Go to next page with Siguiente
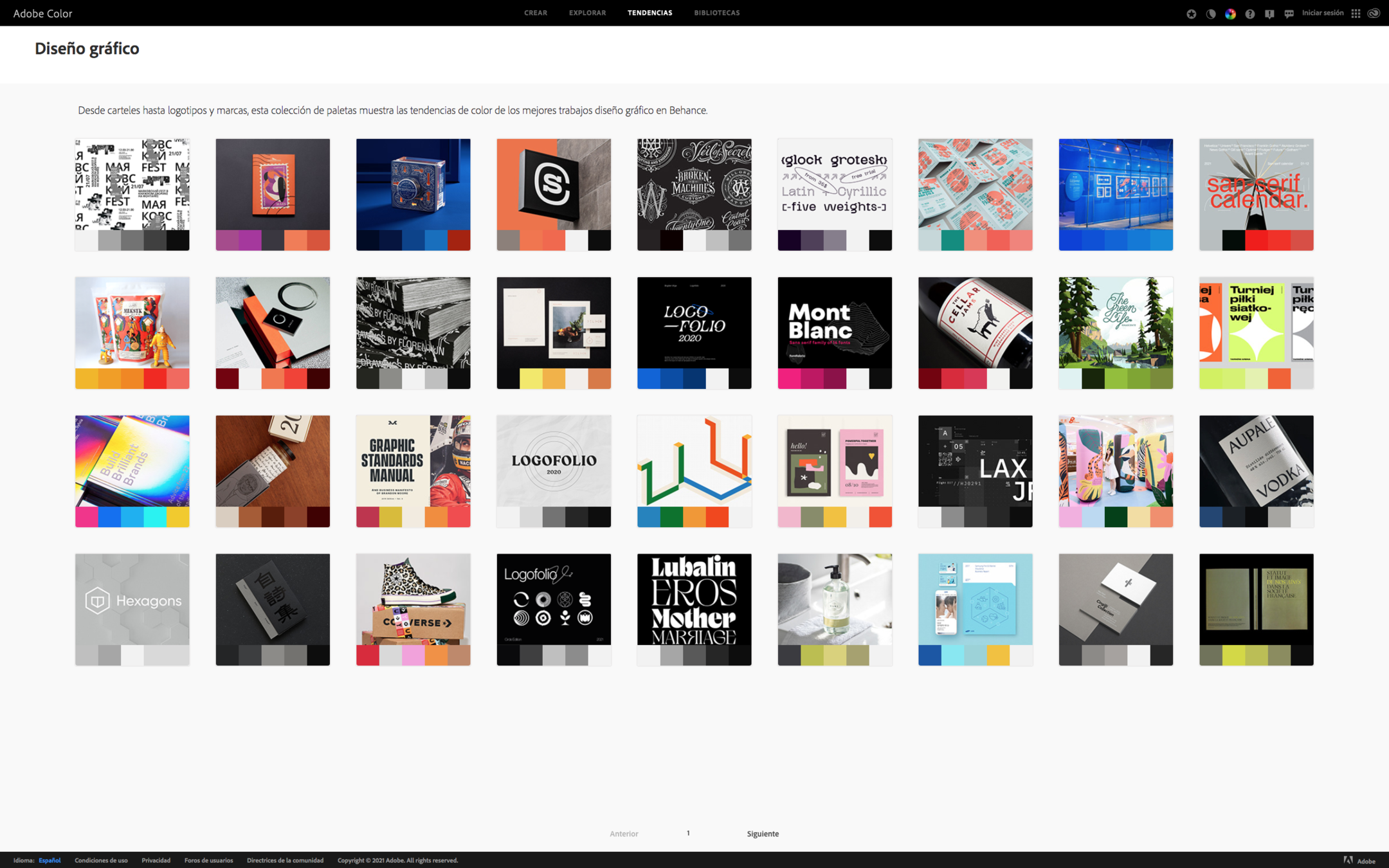1389x868 pixels. click(763, 833)
